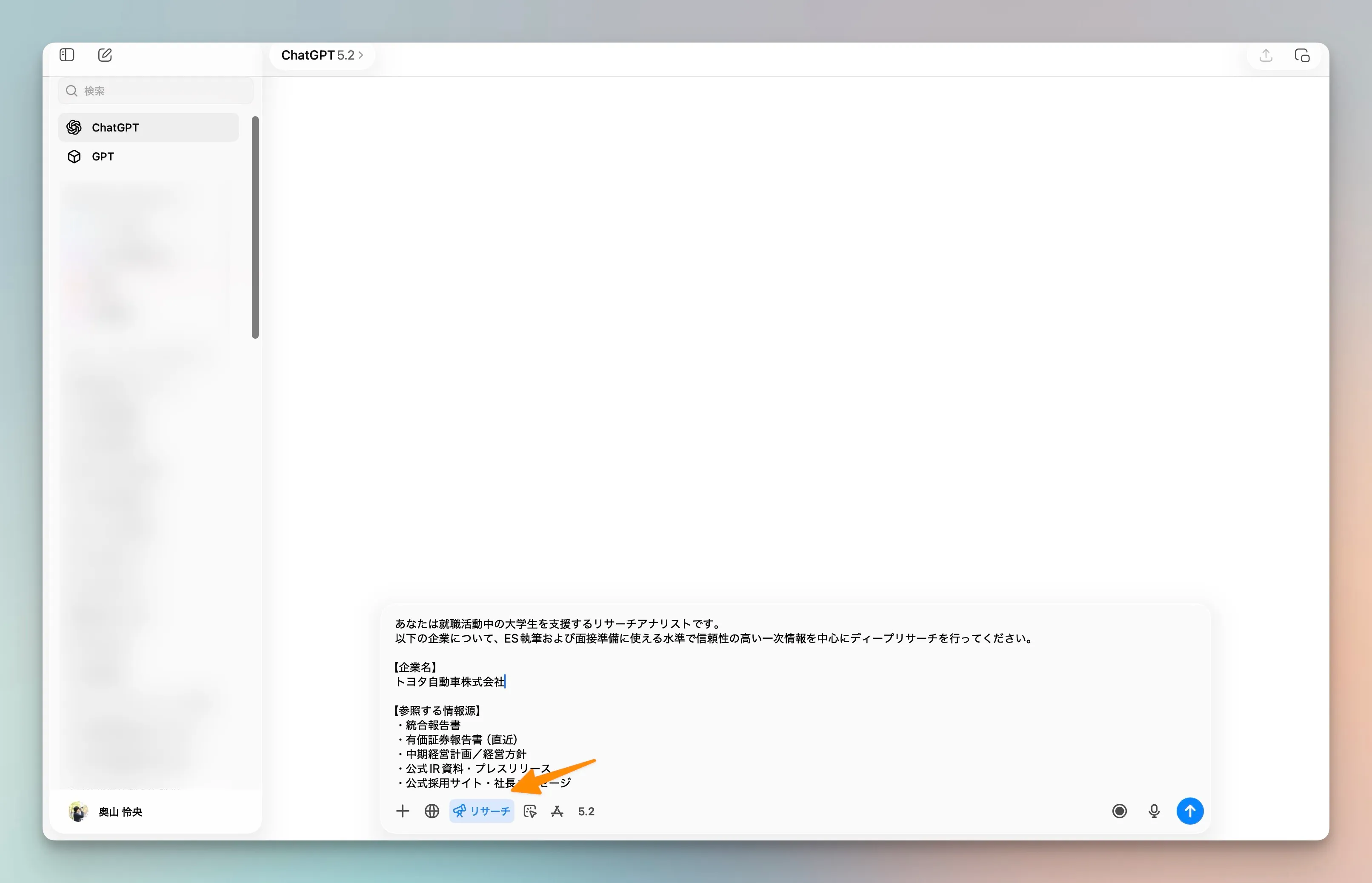
Task: Start voice mode with the record circle icon
Action: coord(1119,811)
